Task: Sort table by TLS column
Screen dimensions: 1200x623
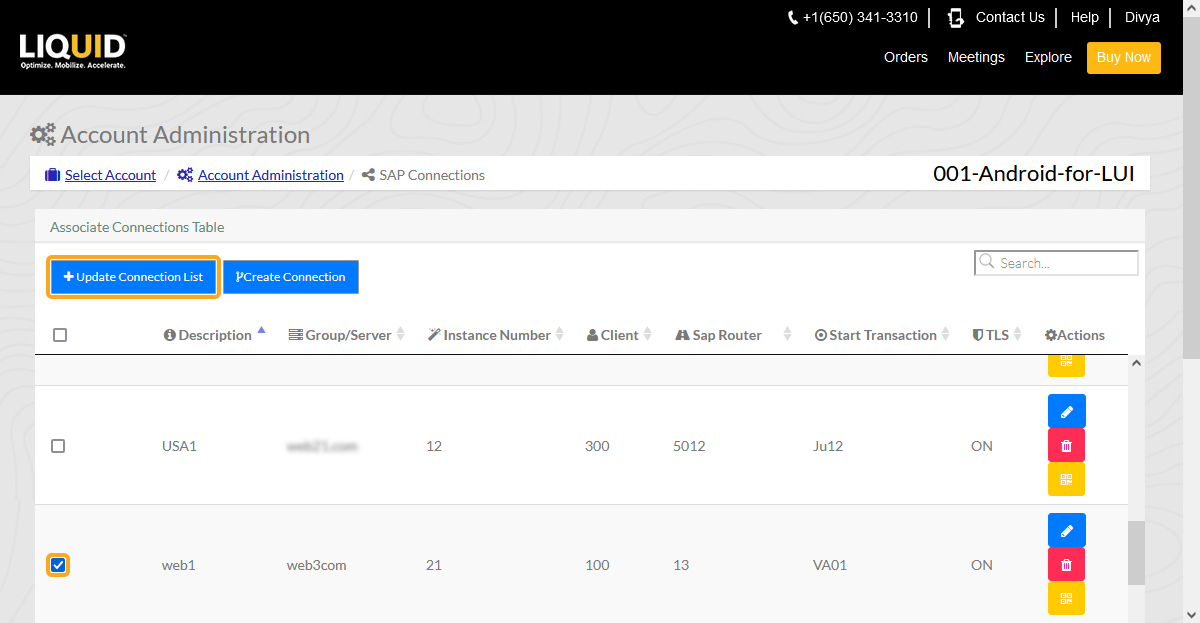Action: click(997, 335)
